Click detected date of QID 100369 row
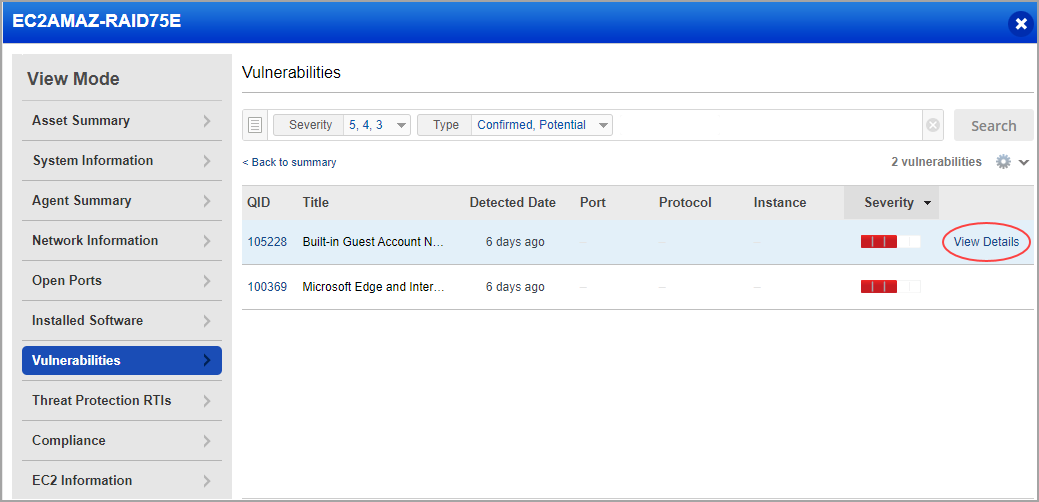The width and height of the screenshot is (1039, 502). pos(515,287)
